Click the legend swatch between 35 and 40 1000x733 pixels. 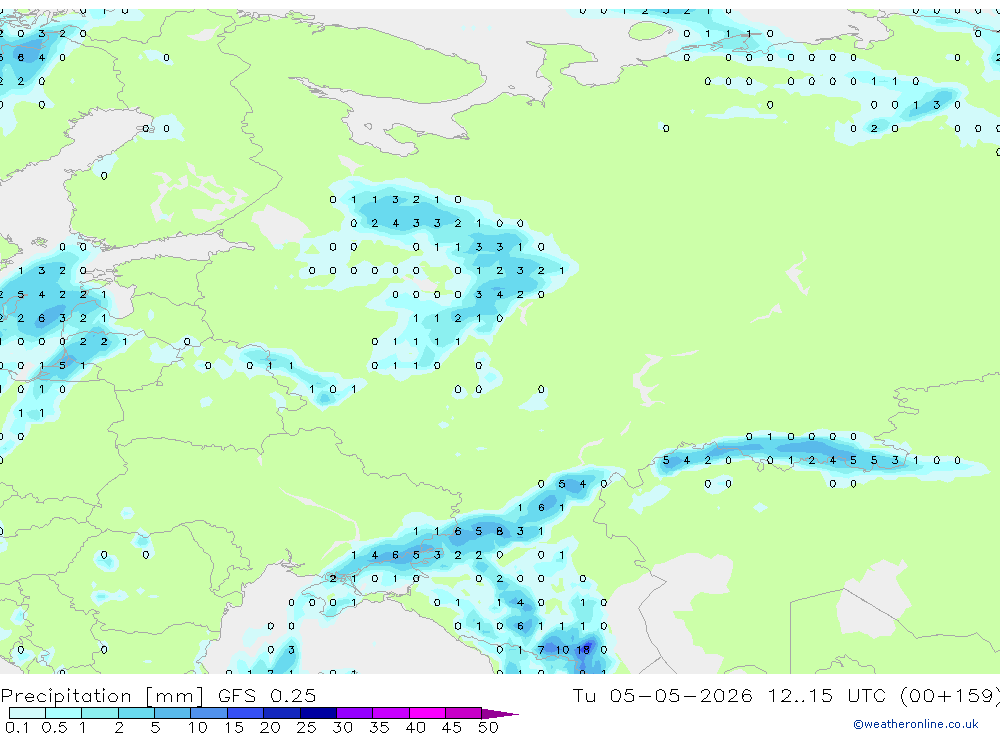(391, 713)
